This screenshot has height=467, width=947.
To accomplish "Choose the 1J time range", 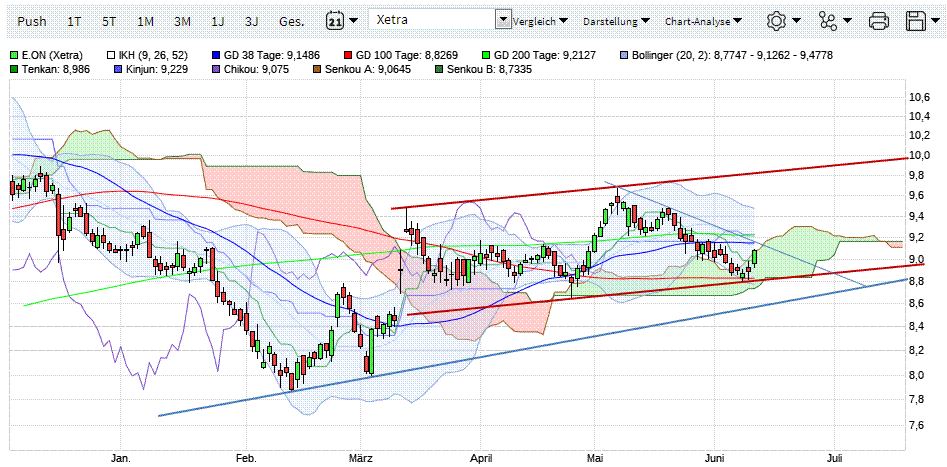I will click(x=218, y=21).
